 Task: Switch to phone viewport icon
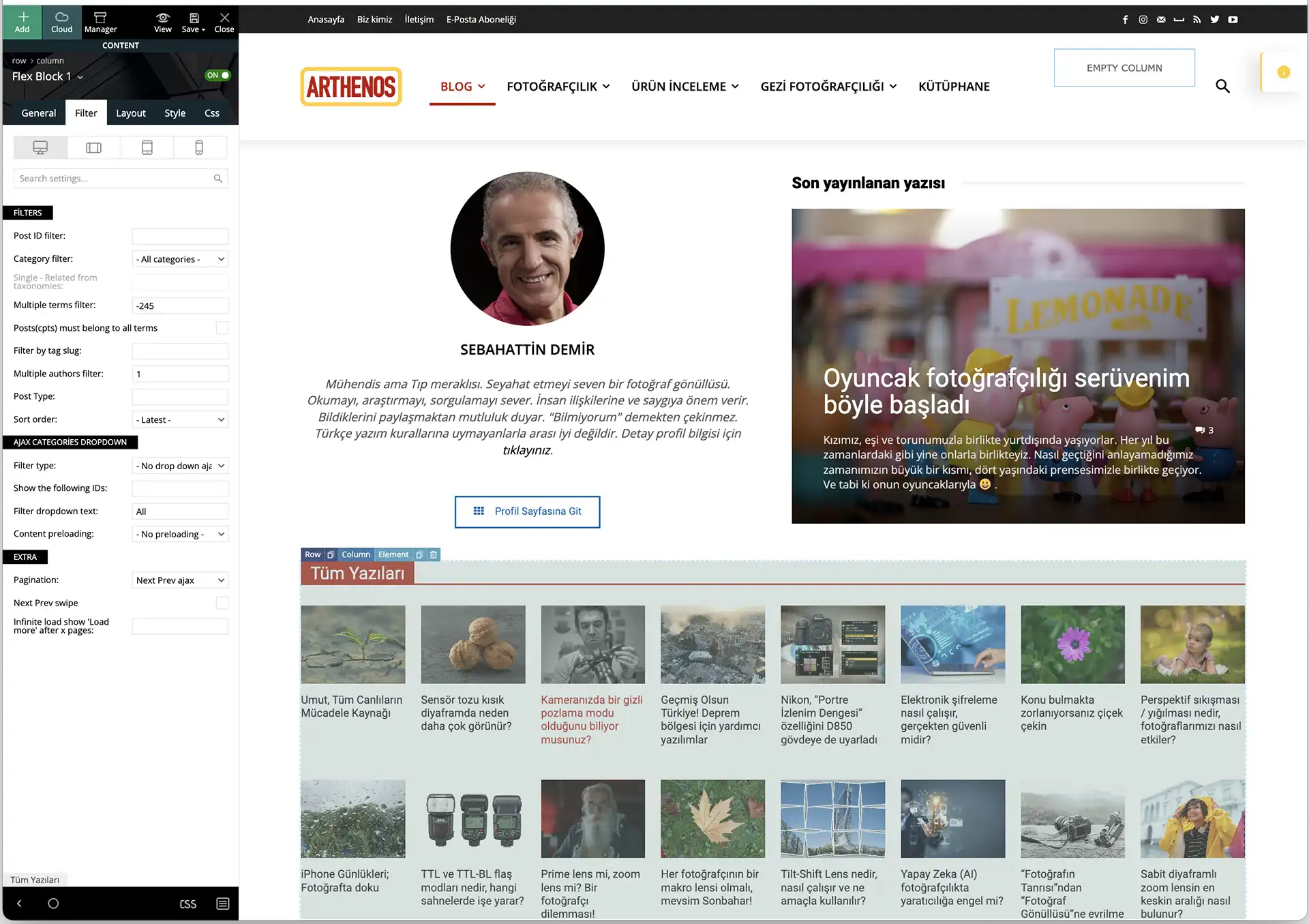pos(199,147)
